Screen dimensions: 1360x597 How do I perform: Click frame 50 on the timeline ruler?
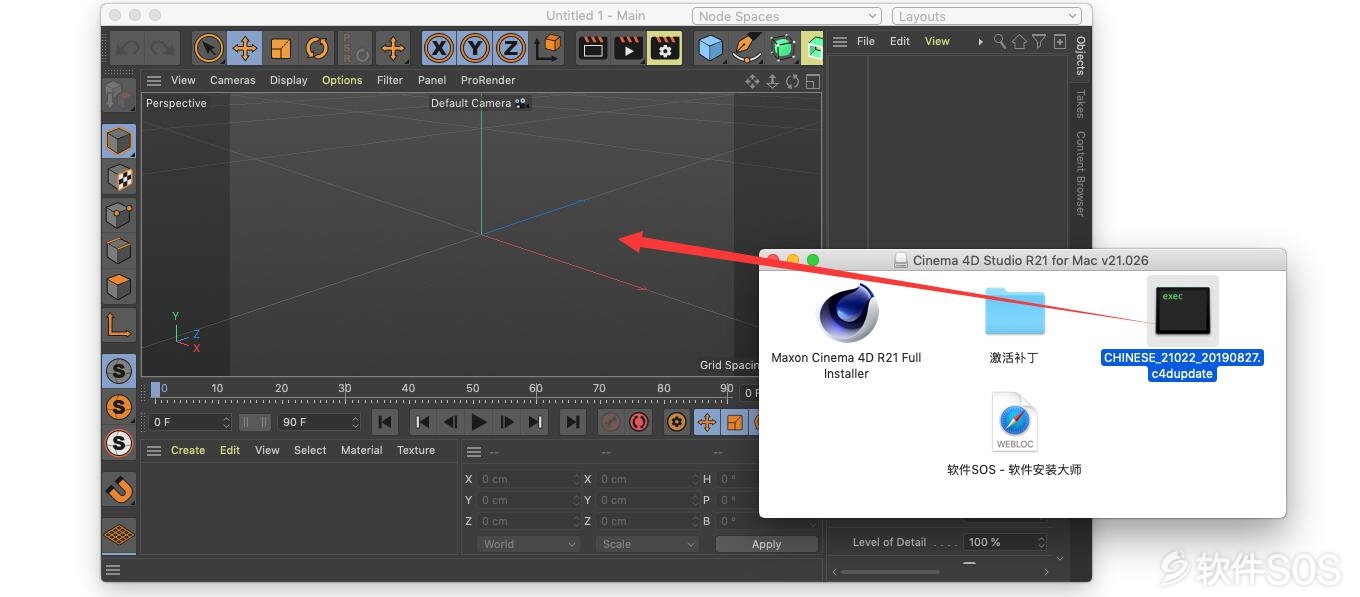click(473, 389)
